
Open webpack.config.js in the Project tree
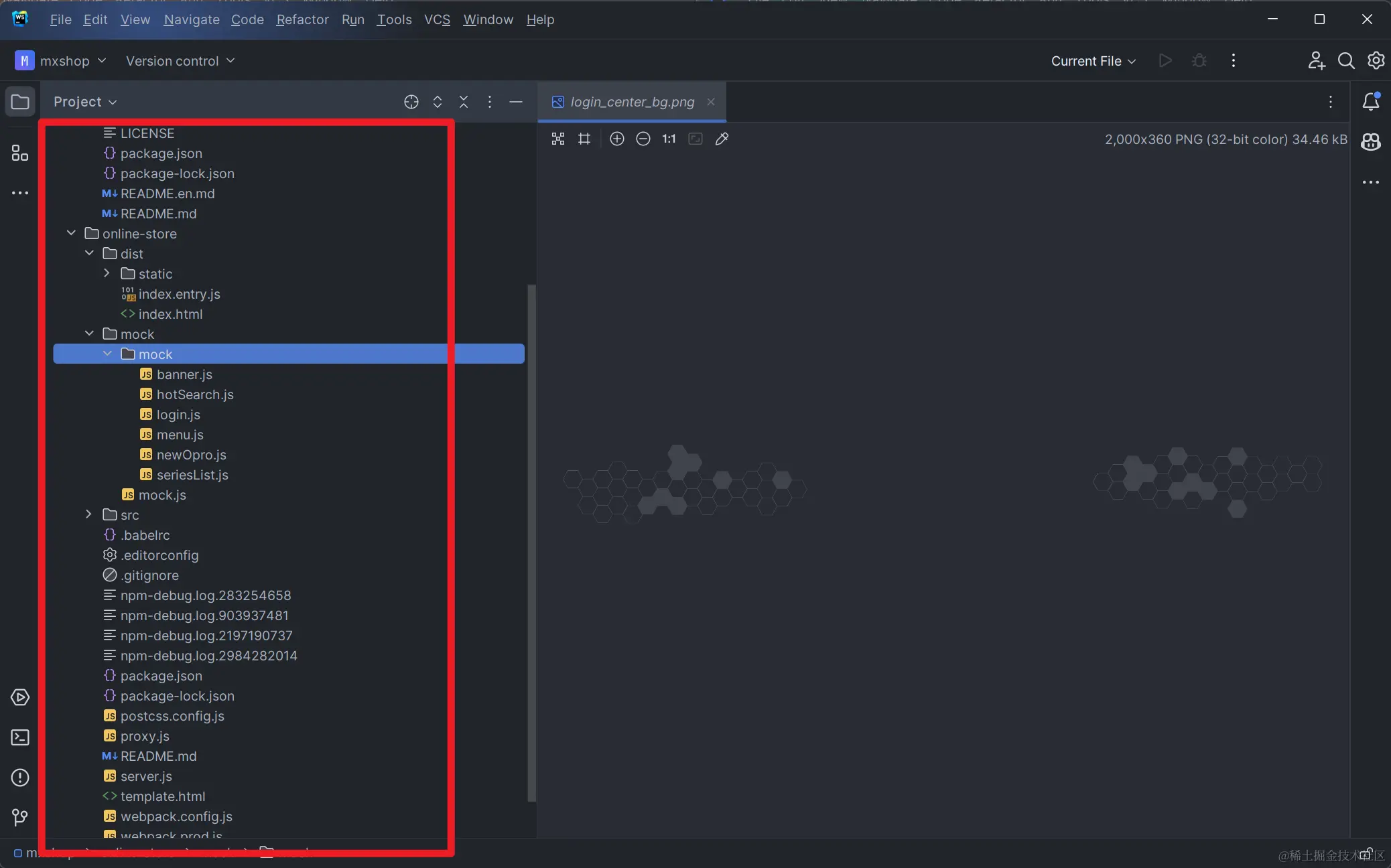click(x=176, y=816)
